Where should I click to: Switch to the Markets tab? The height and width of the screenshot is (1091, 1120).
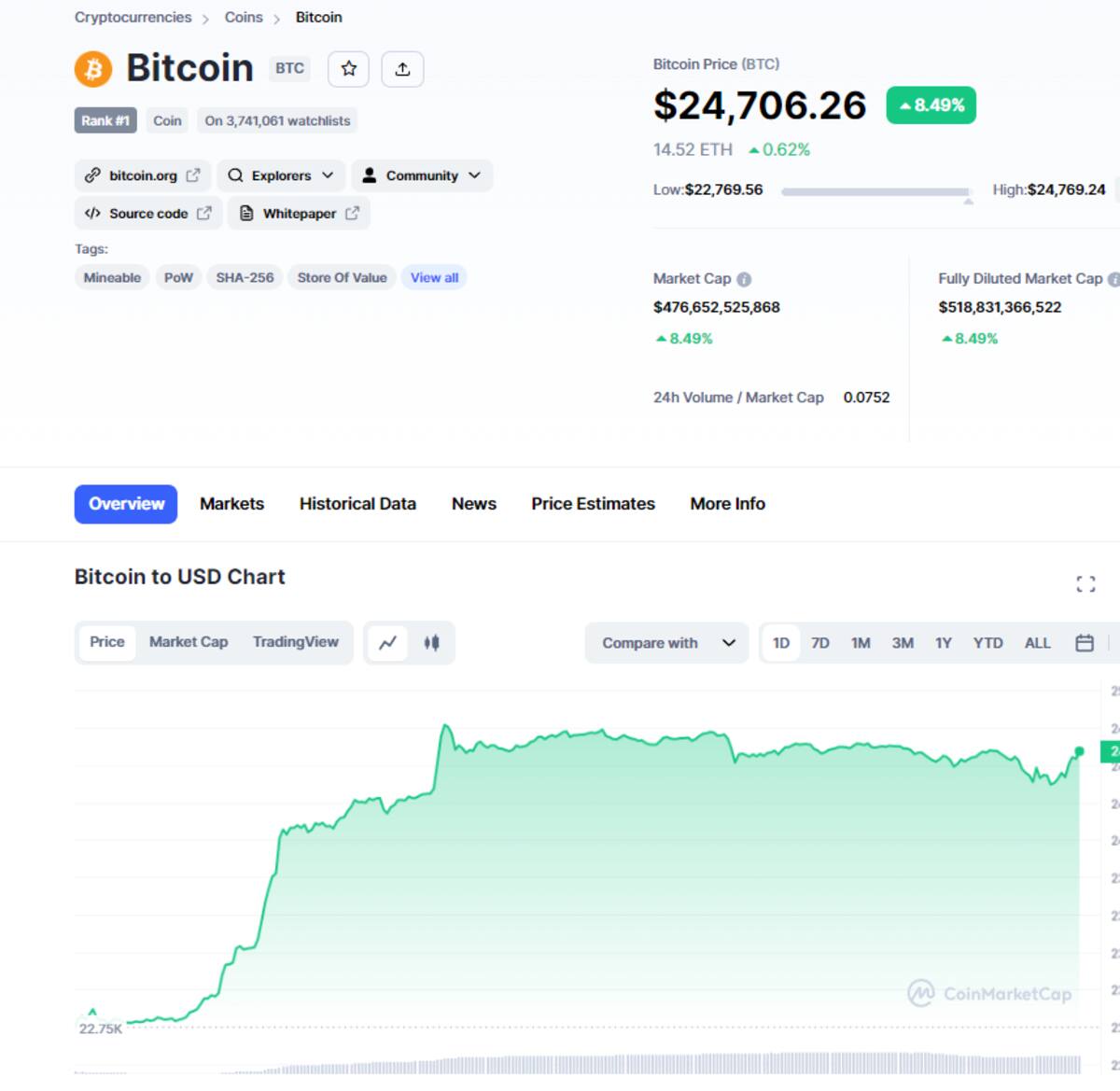(231, 504)
